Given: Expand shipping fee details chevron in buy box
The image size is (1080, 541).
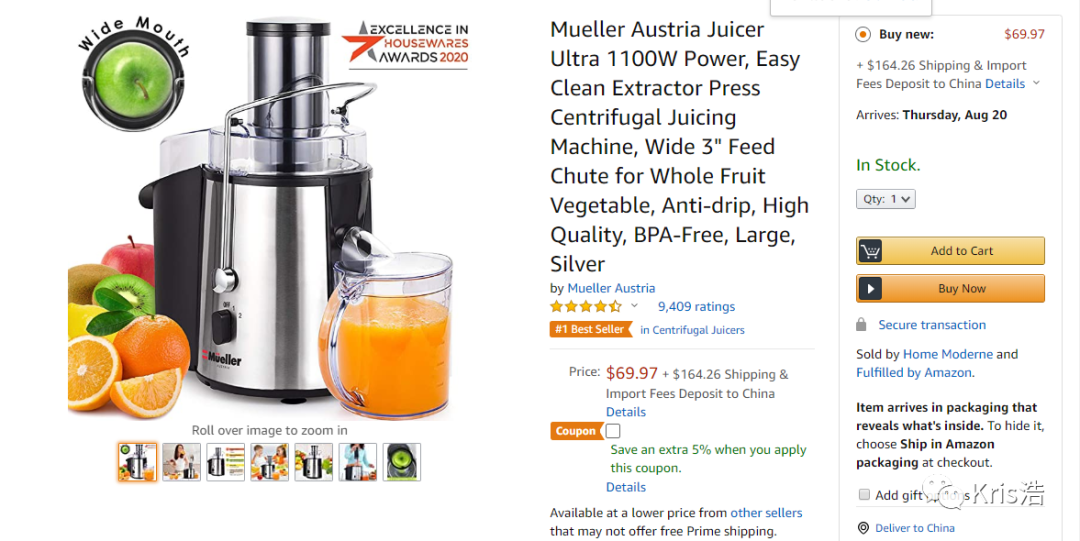Looking at the screenshot, I should [x=1037, y=83].
